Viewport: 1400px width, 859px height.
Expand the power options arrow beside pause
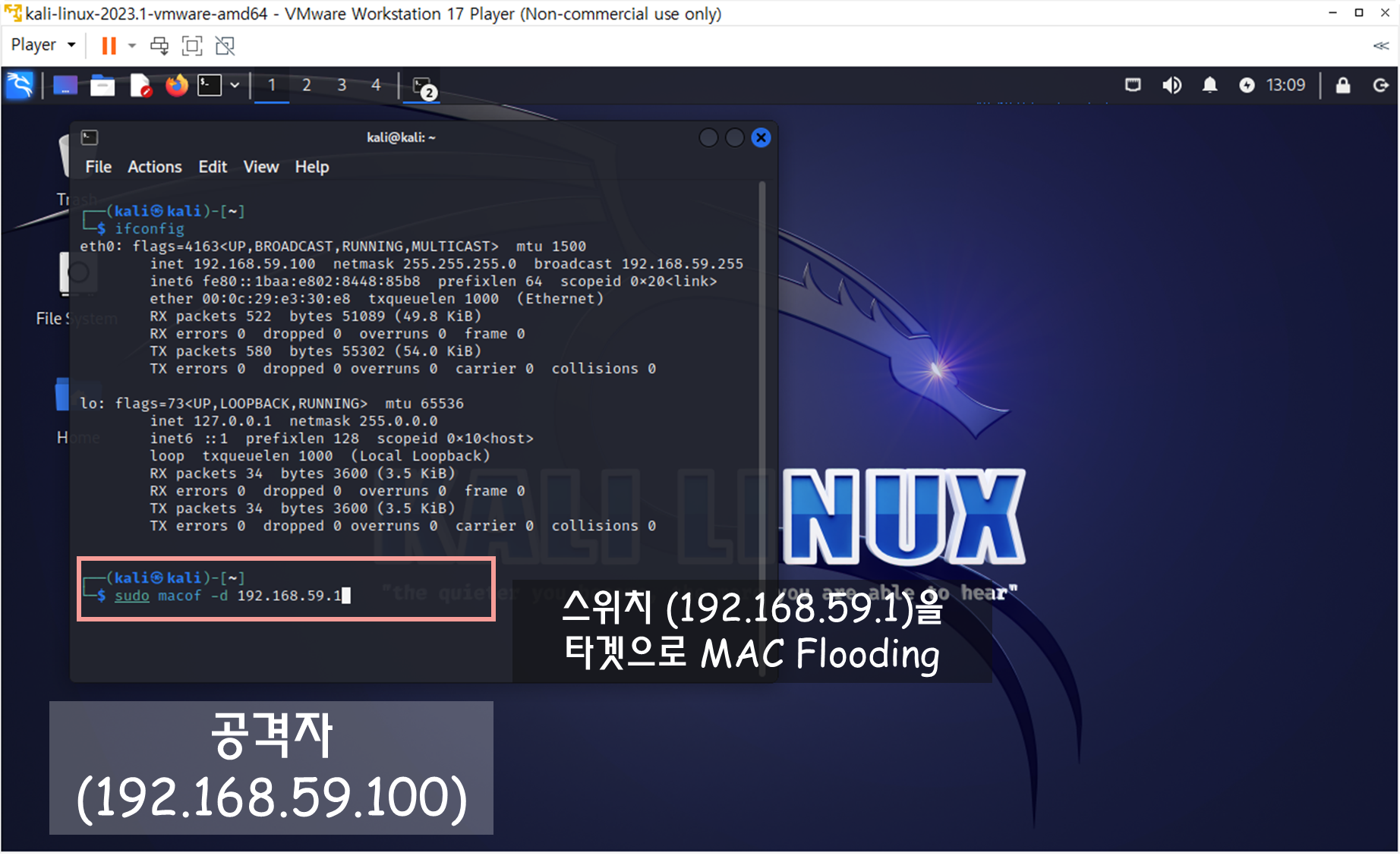[132, 46]
